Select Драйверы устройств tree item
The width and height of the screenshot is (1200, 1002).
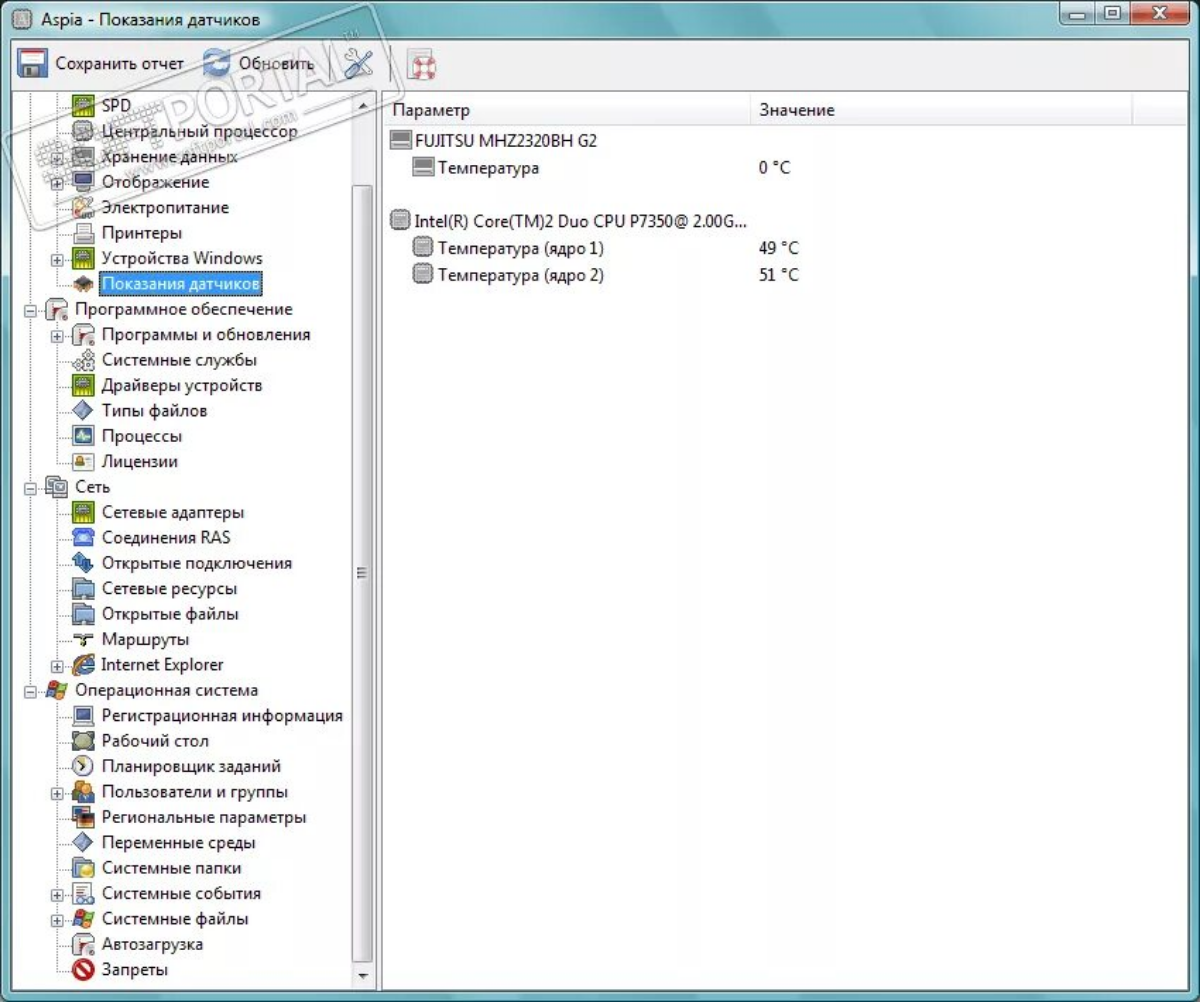[x=182, y=385]
